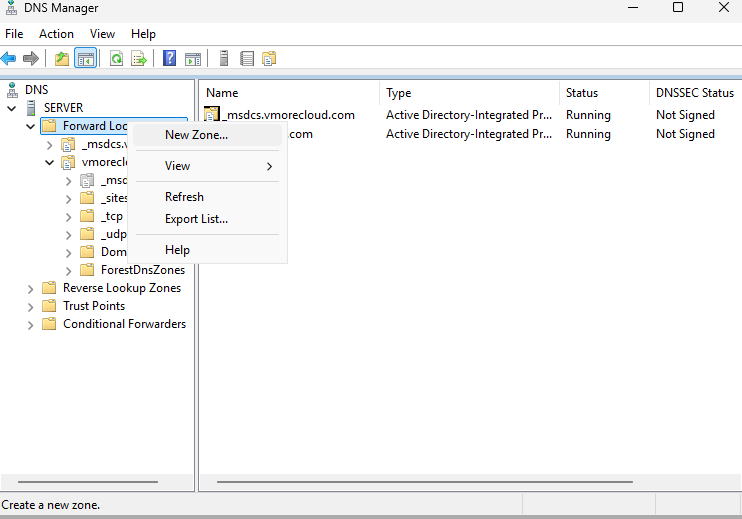Image resolution: width=742 pixels, height=519 pixels.
Task: Choose Export List... from context menu
Action: coord(207,219)
